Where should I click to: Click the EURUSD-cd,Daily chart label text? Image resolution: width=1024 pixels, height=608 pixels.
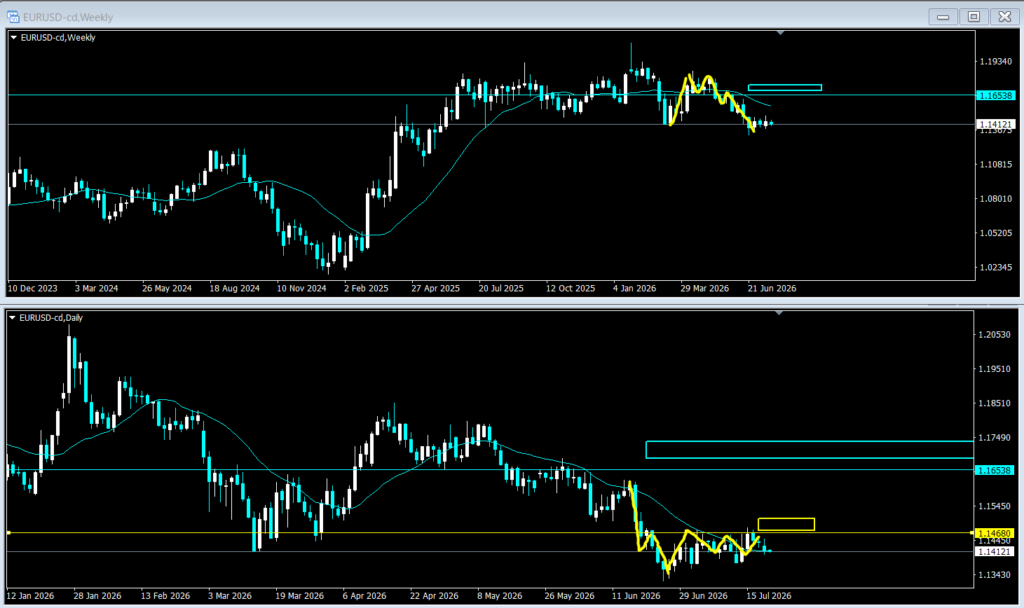51,318
